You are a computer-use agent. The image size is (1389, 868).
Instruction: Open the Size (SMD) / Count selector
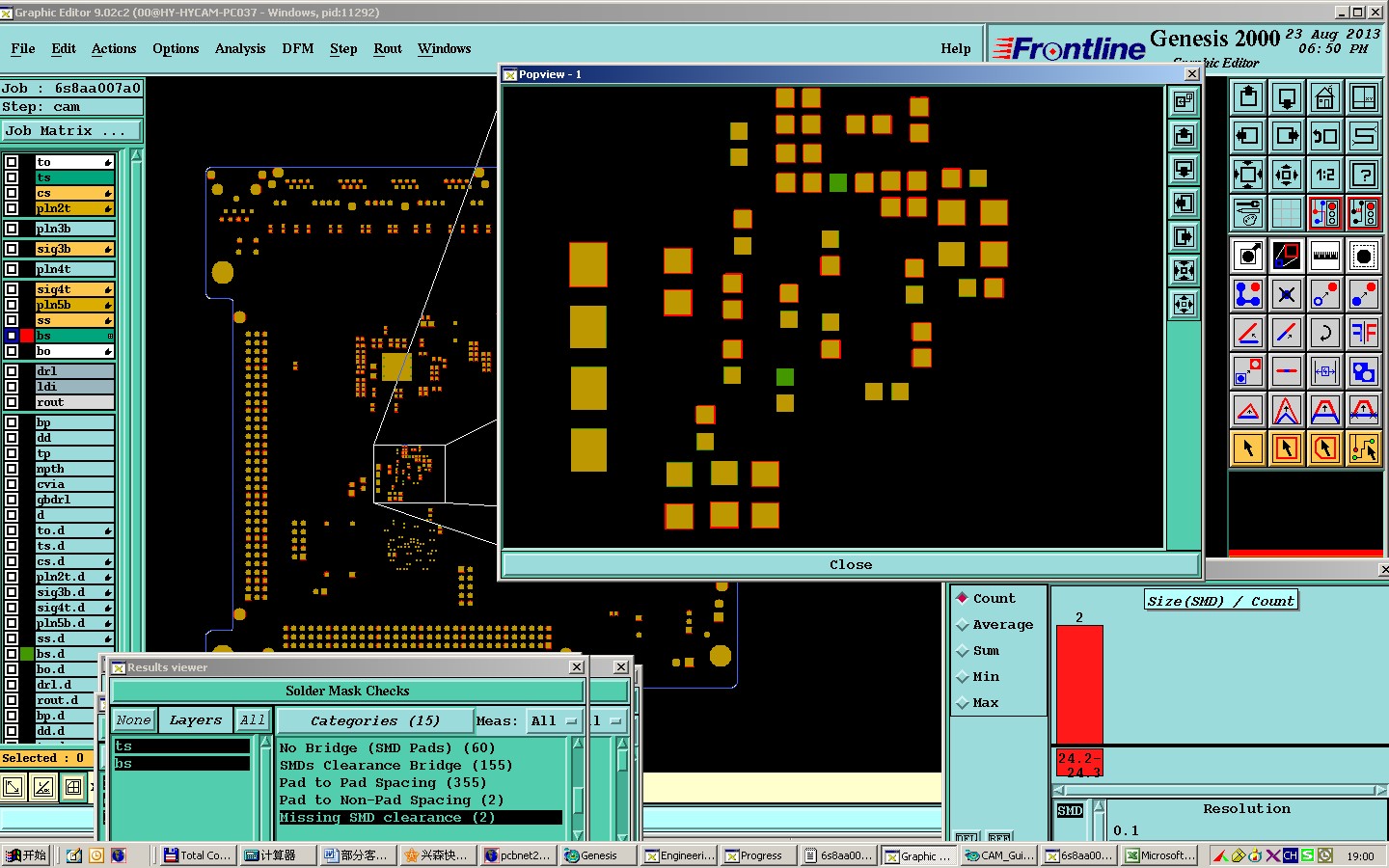[x=1220, y=601]
